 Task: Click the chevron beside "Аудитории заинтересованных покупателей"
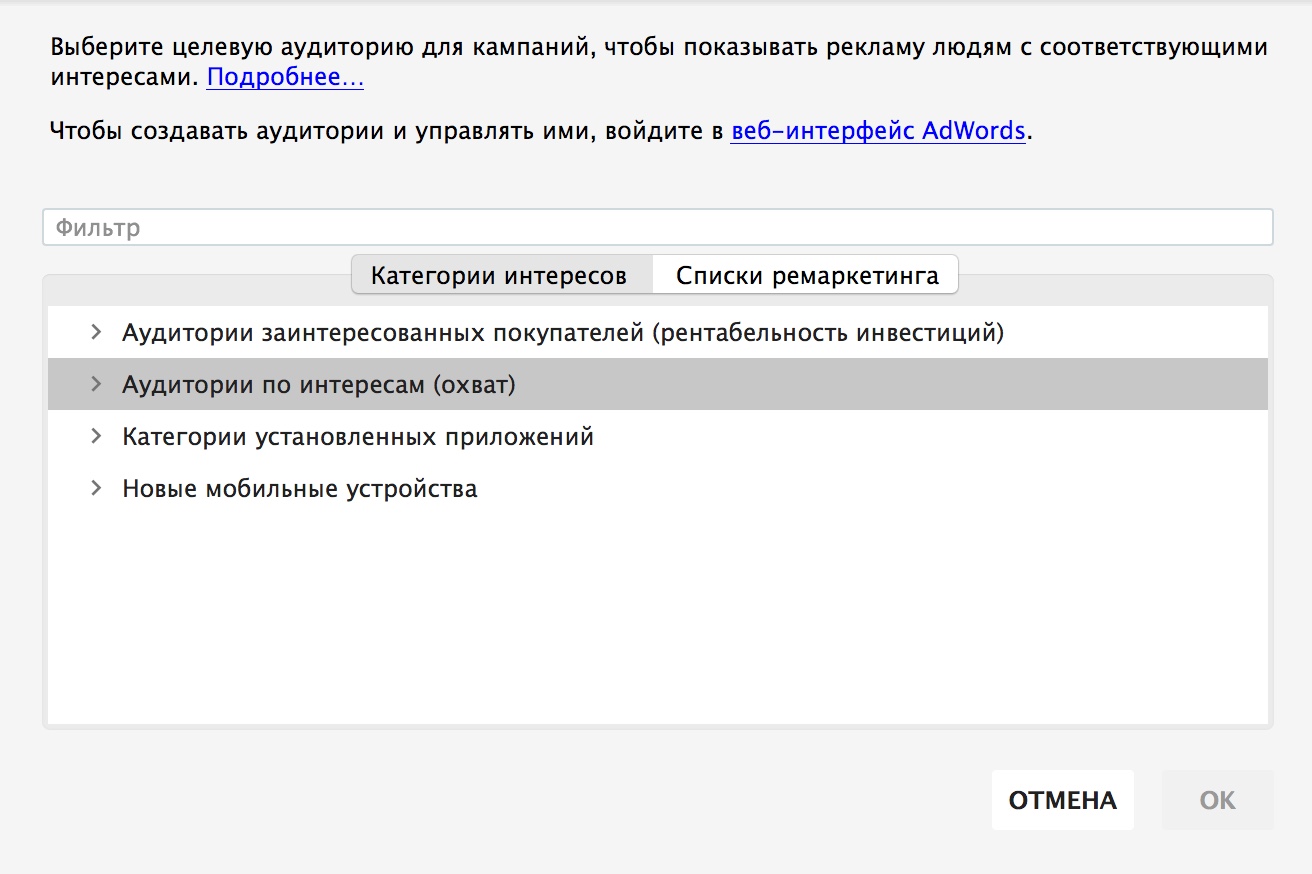point(96,331)
